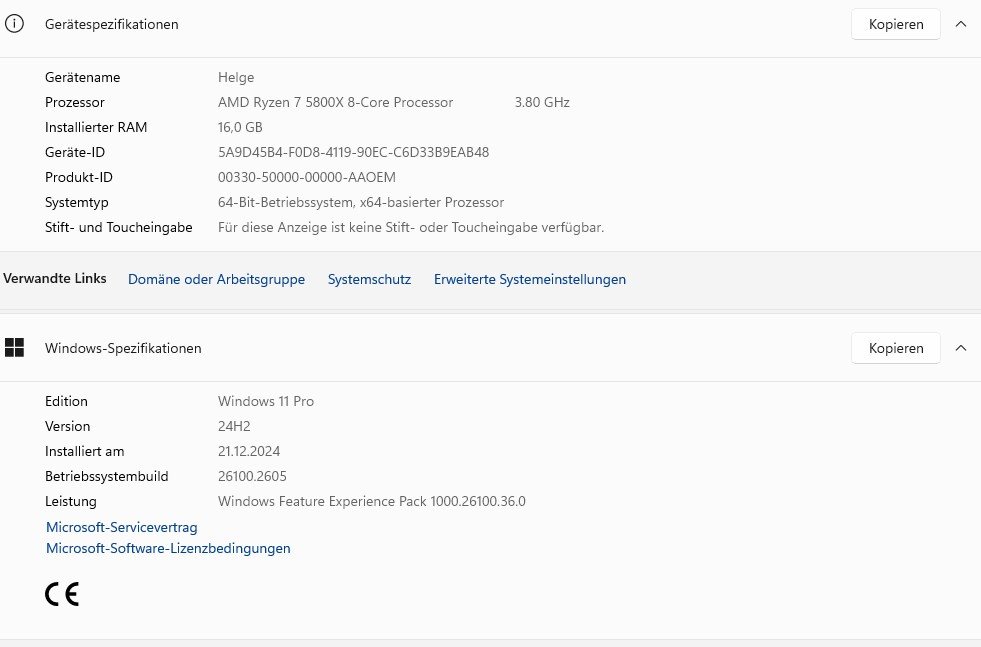Click the Geräte-ID label

tap(75, 152)
